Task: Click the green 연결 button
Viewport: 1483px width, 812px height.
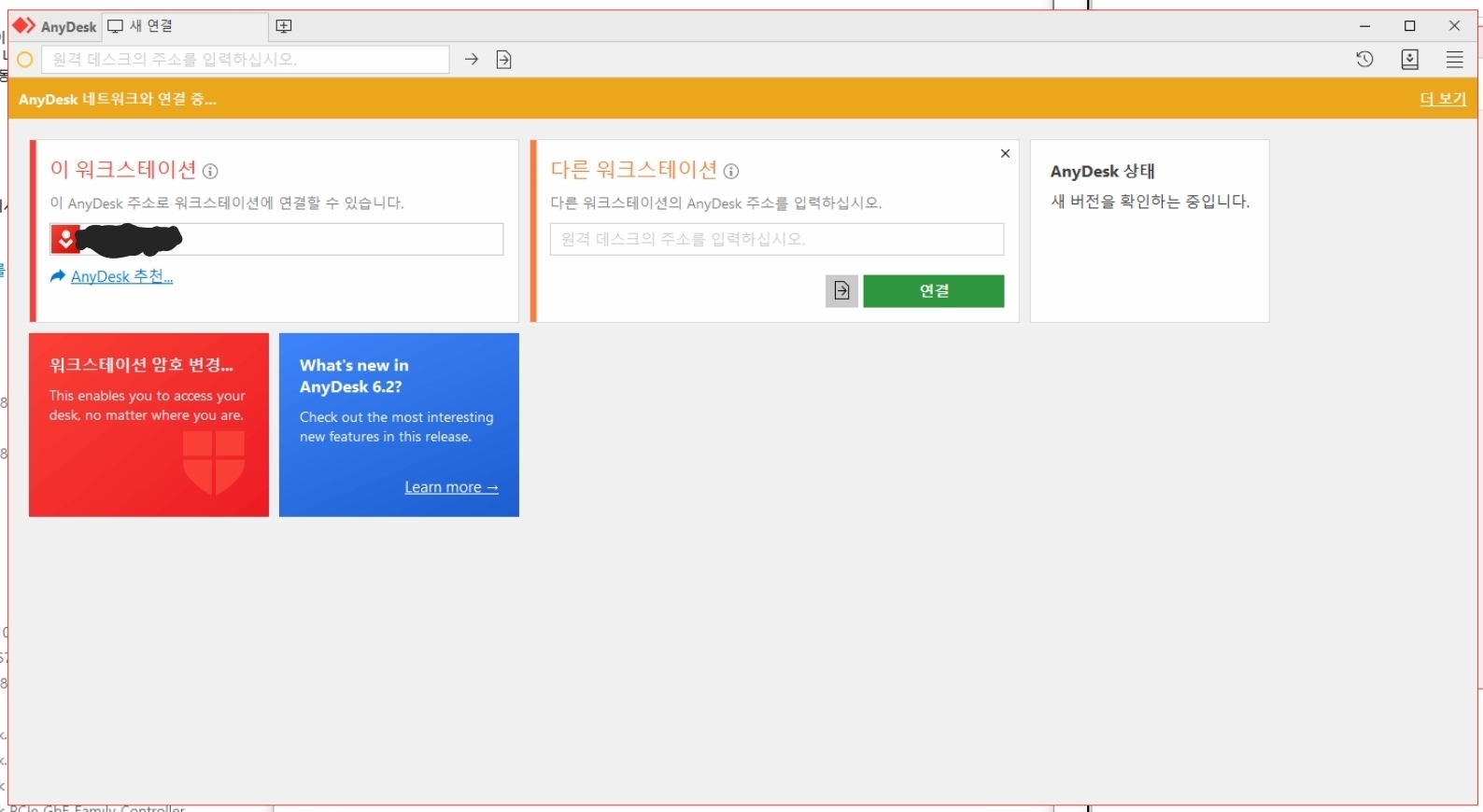Action: click(934, 291)
